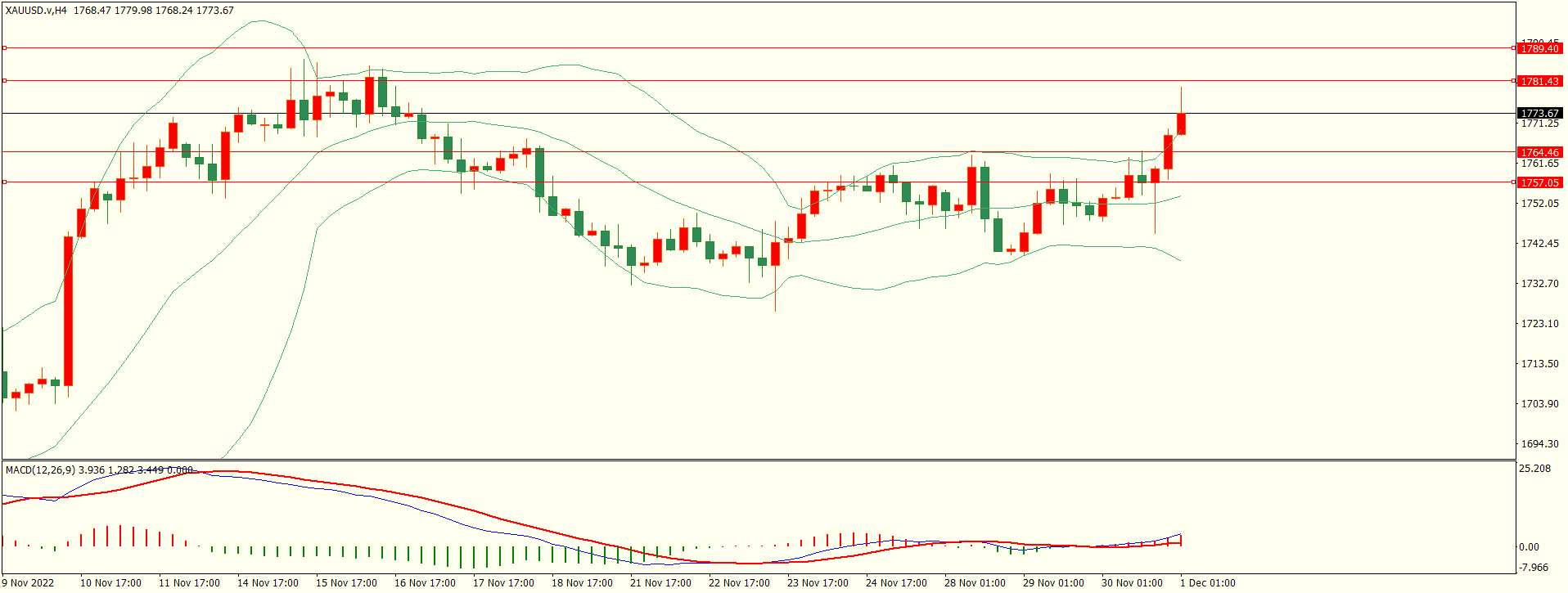The width and height of the screenshot is (1568, 593).
Task: Click the 29 Nov 01:00 time label
Action: [1053, 583]
